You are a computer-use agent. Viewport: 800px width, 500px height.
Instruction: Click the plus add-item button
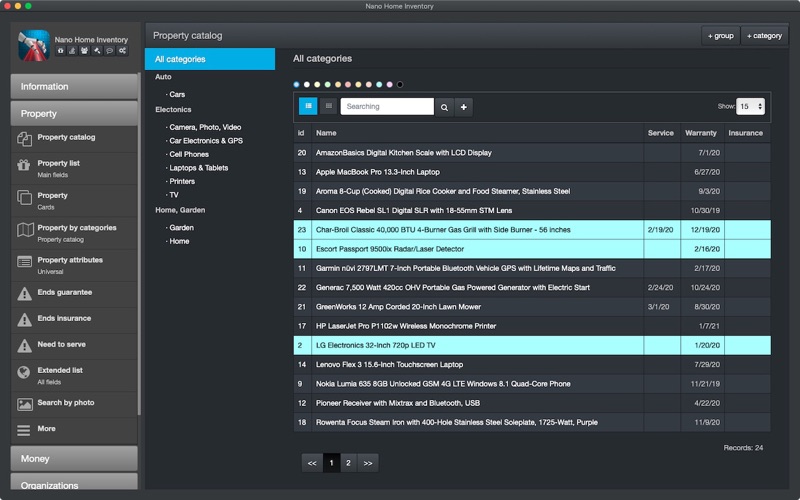click(x=463, y=107)
